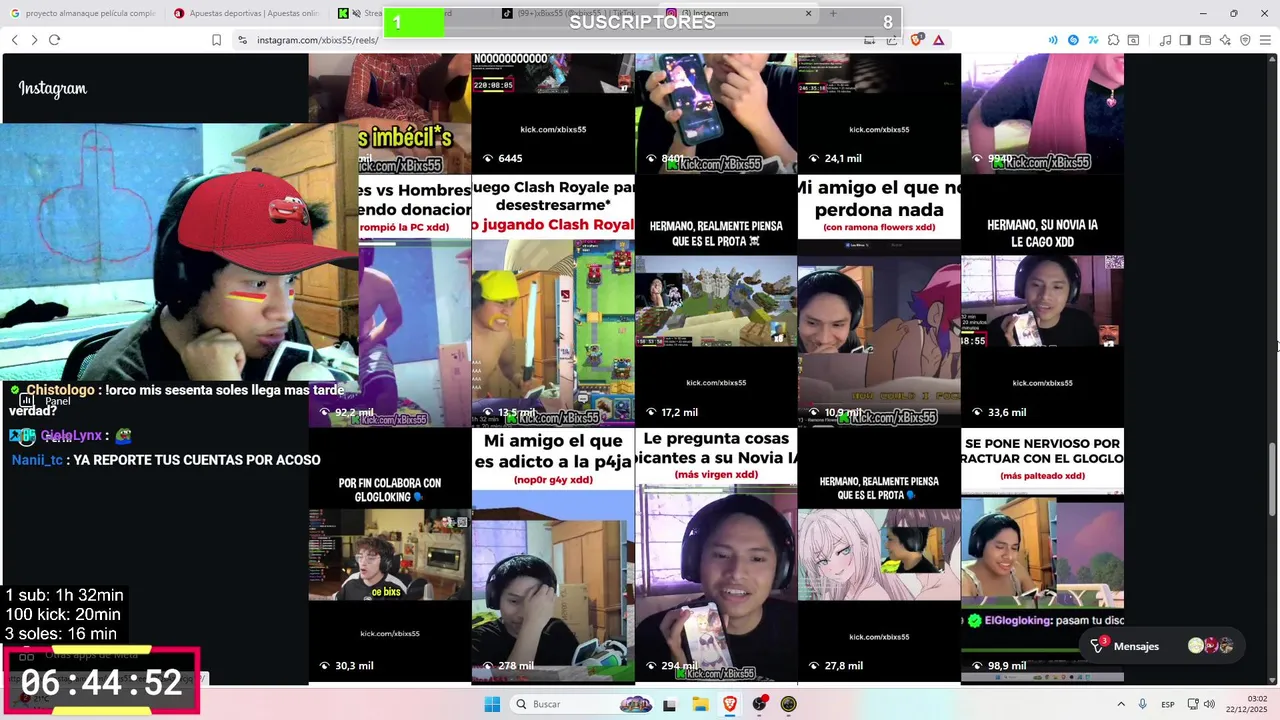Open reel 'Le pregunta cosas picantes'
1280x720 pixels.
(x=716, y=555)
